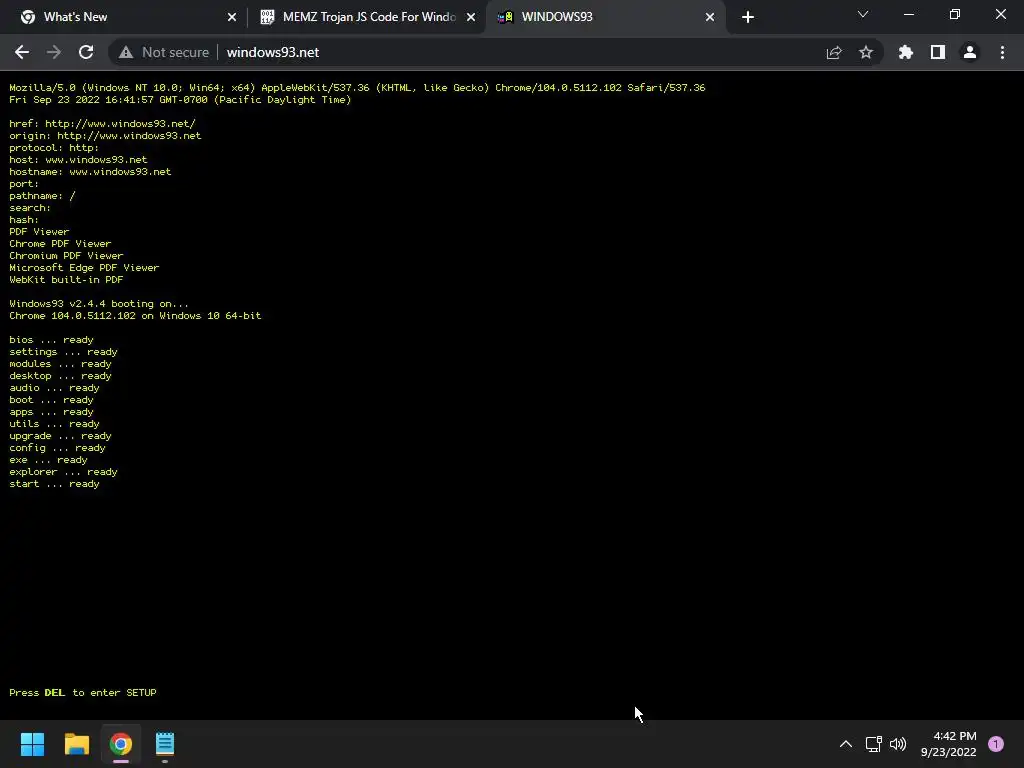Click the 'start ... ready' line
Image resolution: width=1024 pixels, height=768 pixels.
click(54, 484)
